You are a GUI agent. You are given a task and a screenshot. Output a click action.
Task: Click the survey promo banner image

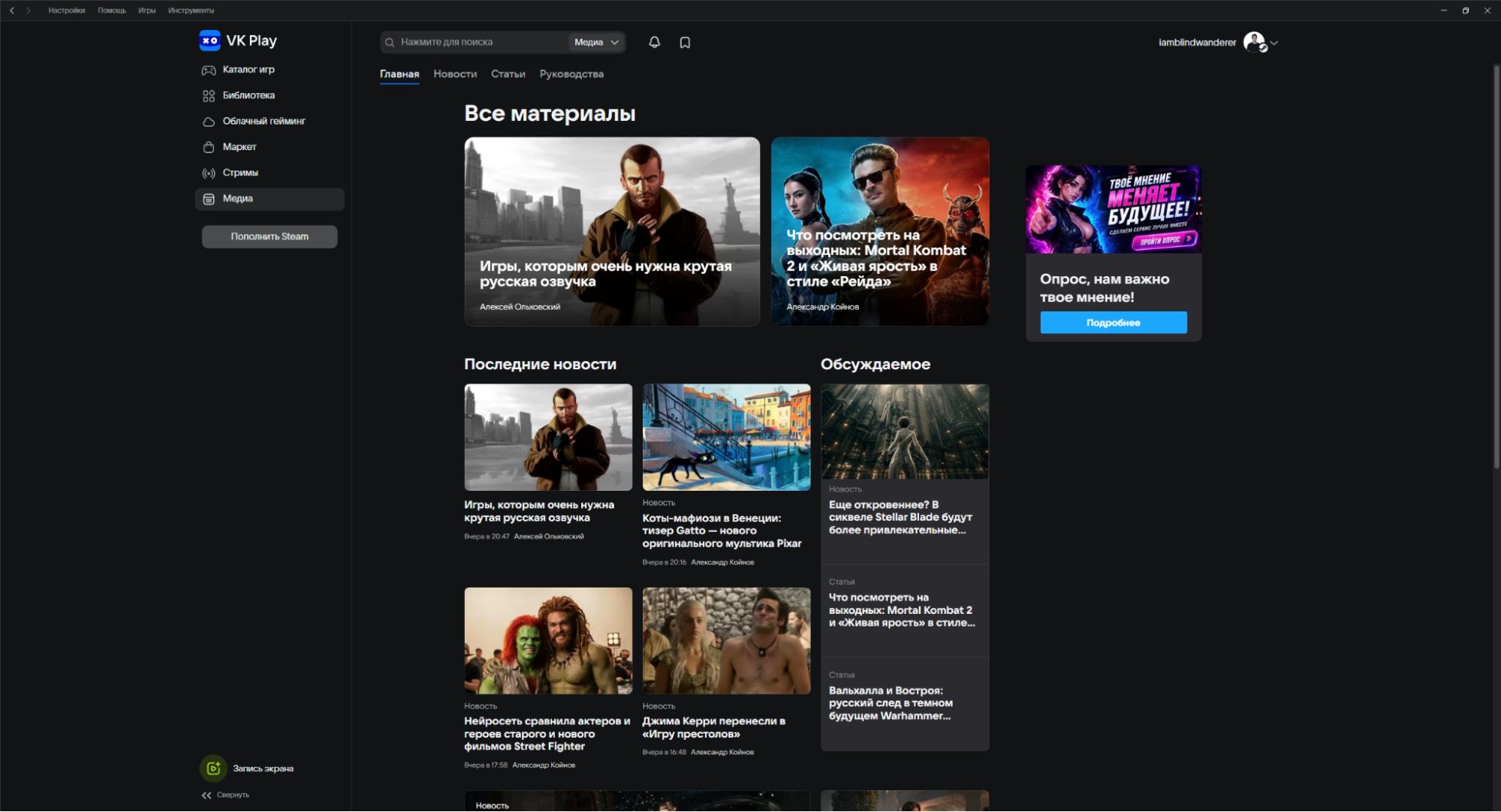[1114, 209]
